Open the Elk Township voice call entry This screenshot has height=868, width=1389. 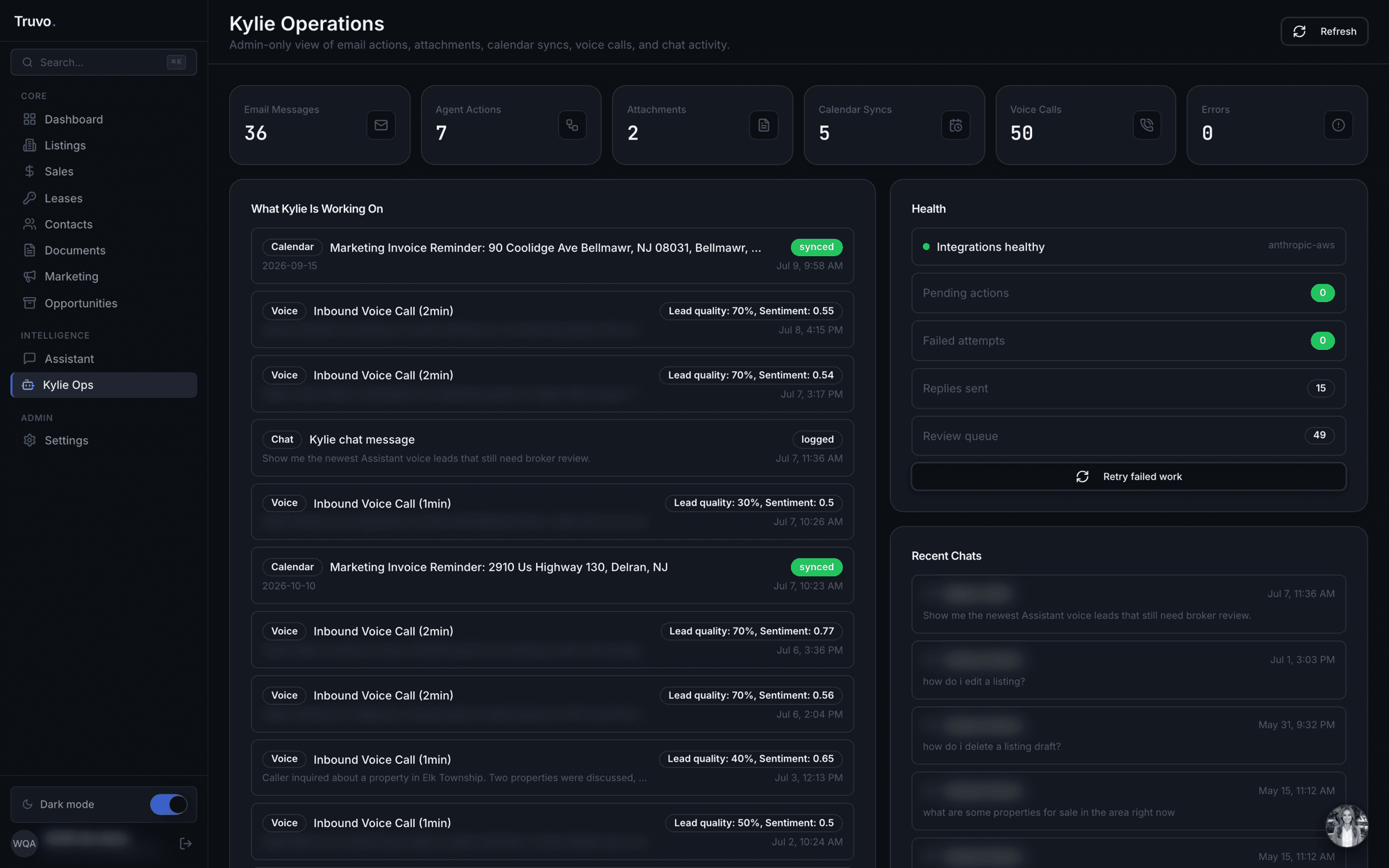[552, 767]
